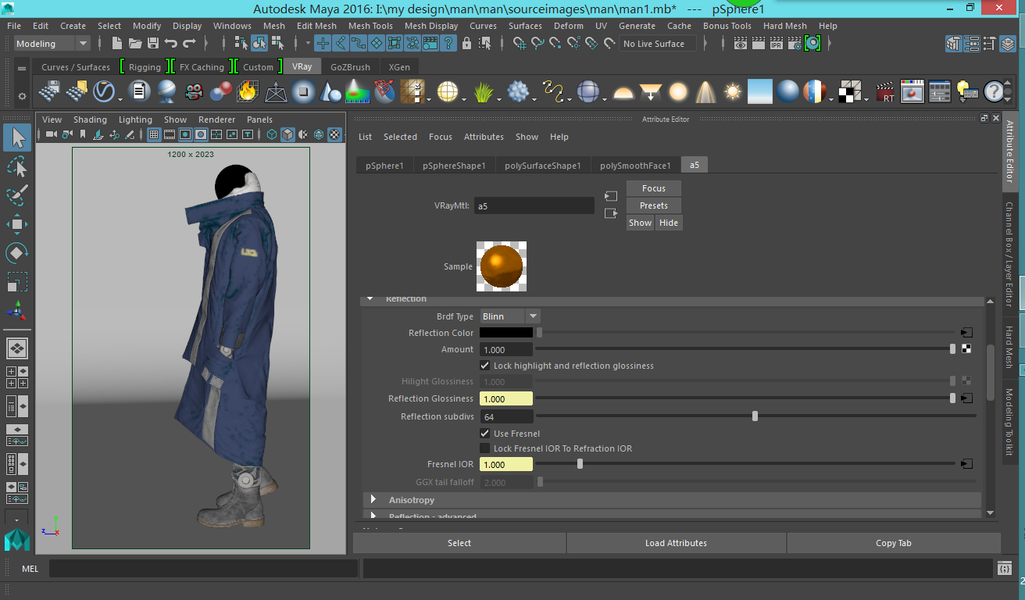1025x600 pixels.
Task: Click the Presets button
Action: [x=653, y=206]
